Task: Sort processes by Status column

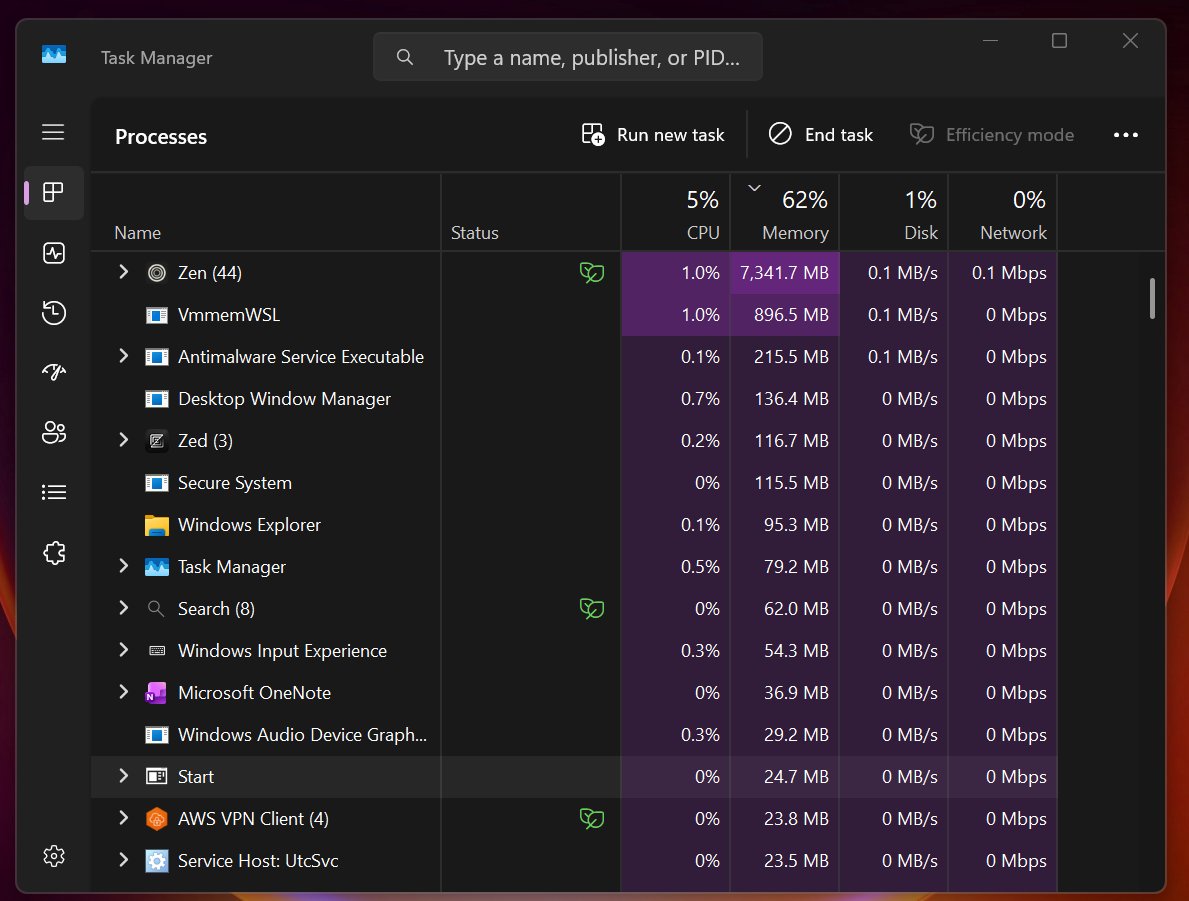Action: (531, 212)
